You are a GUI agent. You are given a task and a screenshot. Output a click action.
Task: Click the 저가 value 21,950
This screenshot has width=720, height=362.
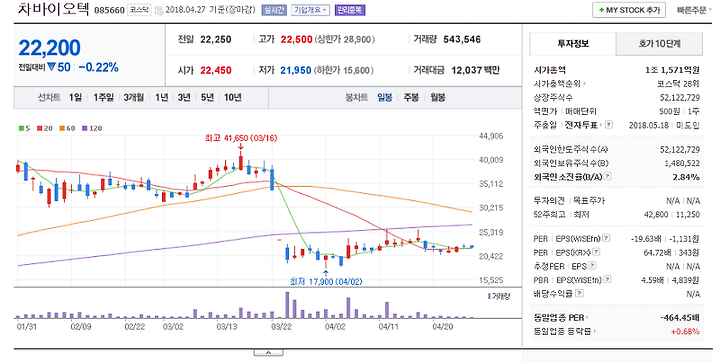click(296, 70)
